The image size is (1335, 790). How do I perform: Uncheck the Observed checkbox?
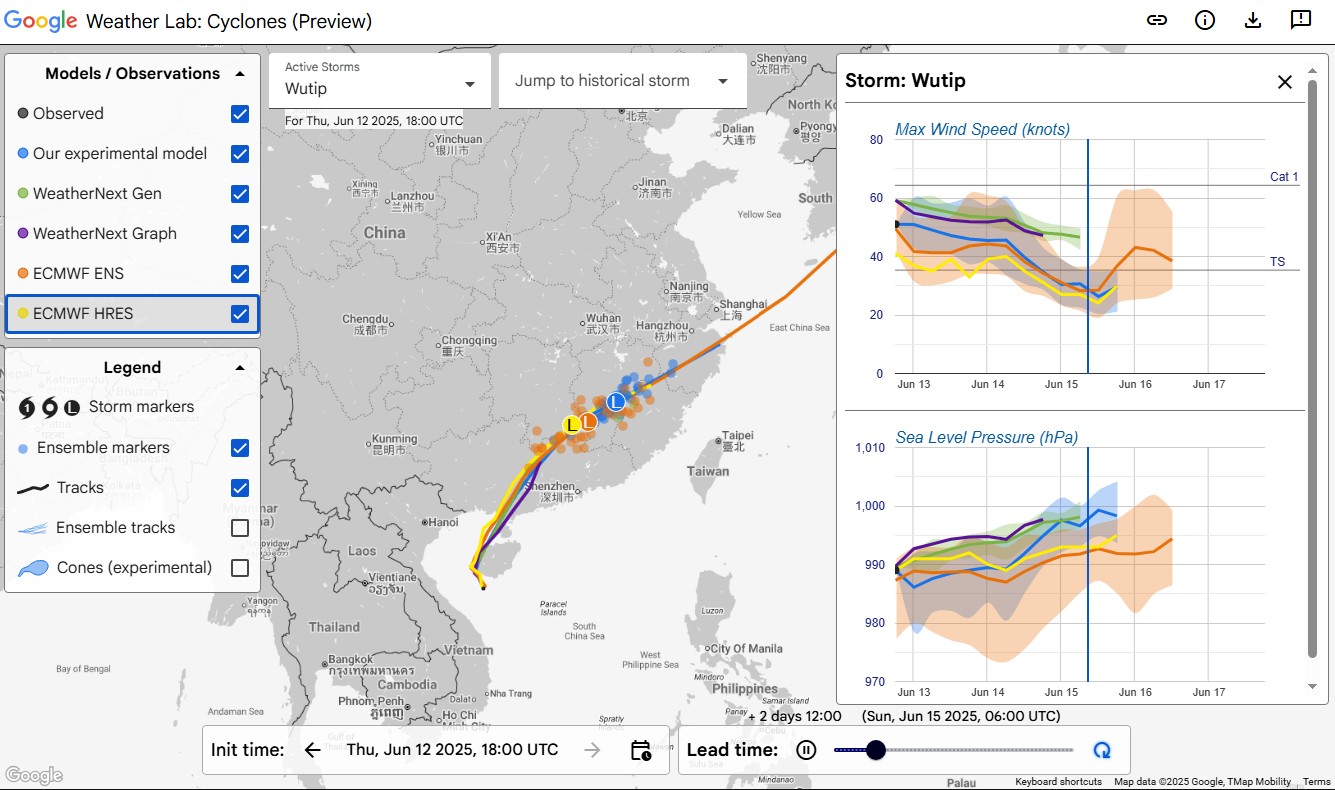(x=240, y=114)
